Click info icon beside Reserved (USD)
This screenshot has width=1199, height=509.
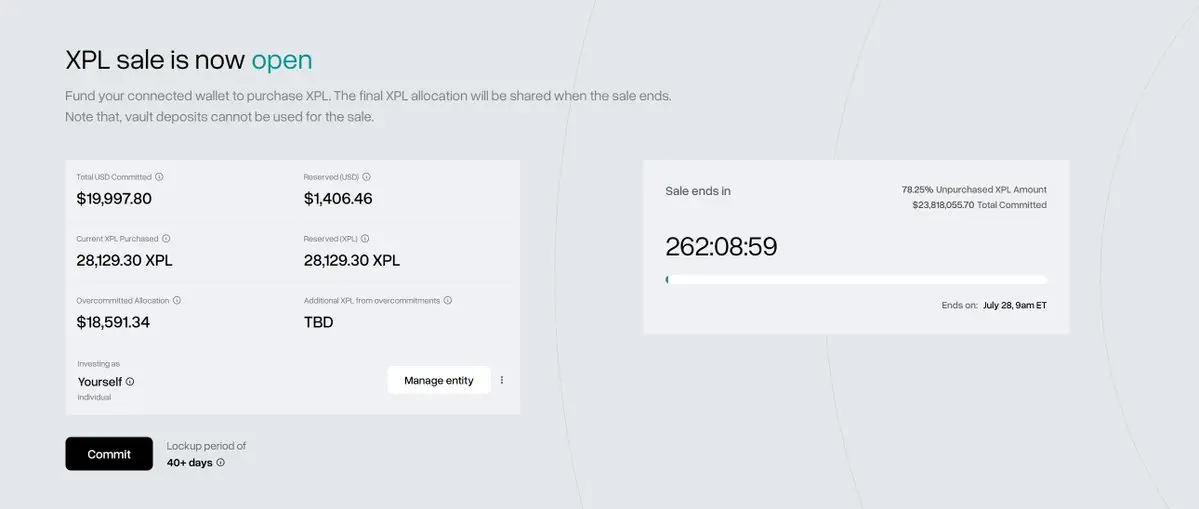(x=366, y=177)
